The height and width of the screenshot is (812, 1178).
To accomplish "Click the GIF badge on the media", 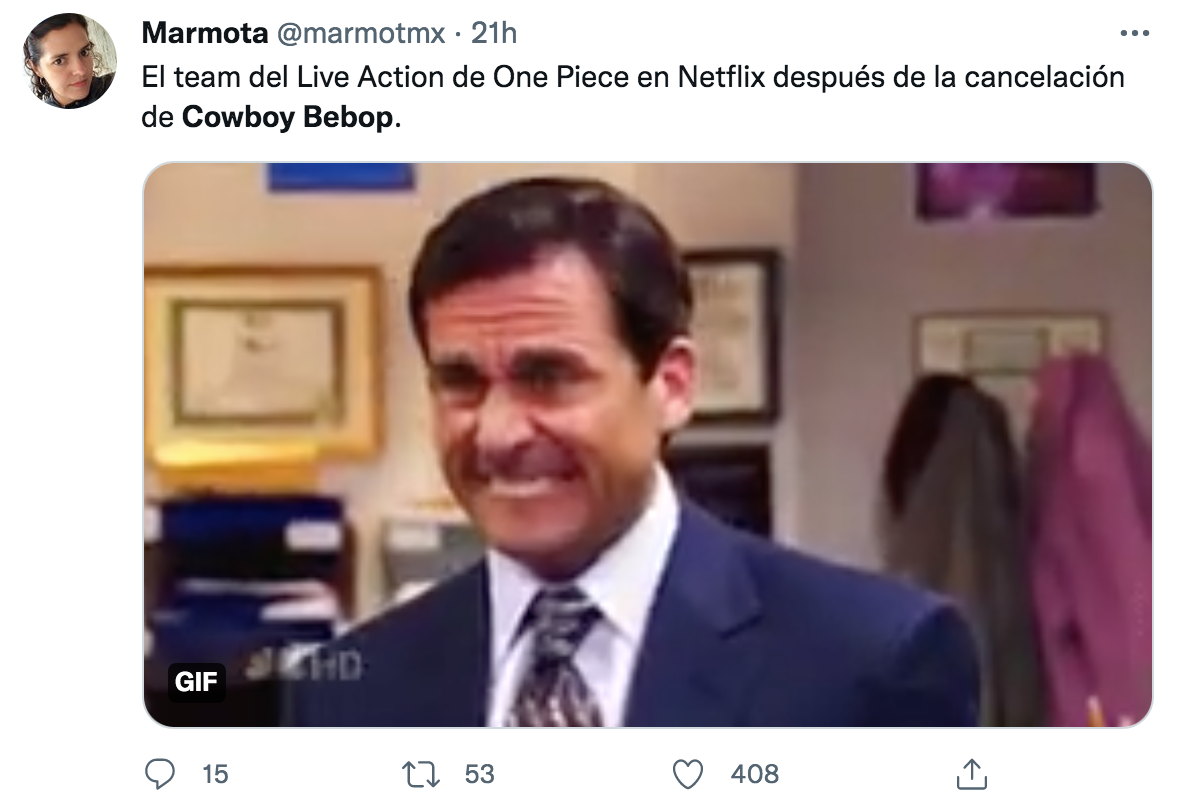I will point(196,682).
